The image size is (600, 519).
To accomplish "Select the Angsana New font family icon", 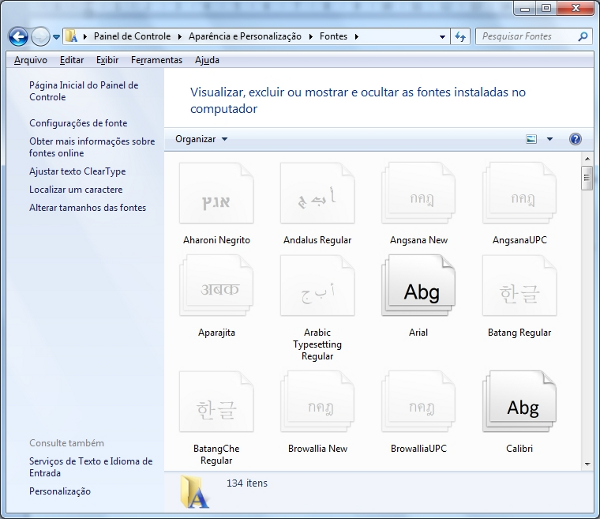I will pos(418,193).
